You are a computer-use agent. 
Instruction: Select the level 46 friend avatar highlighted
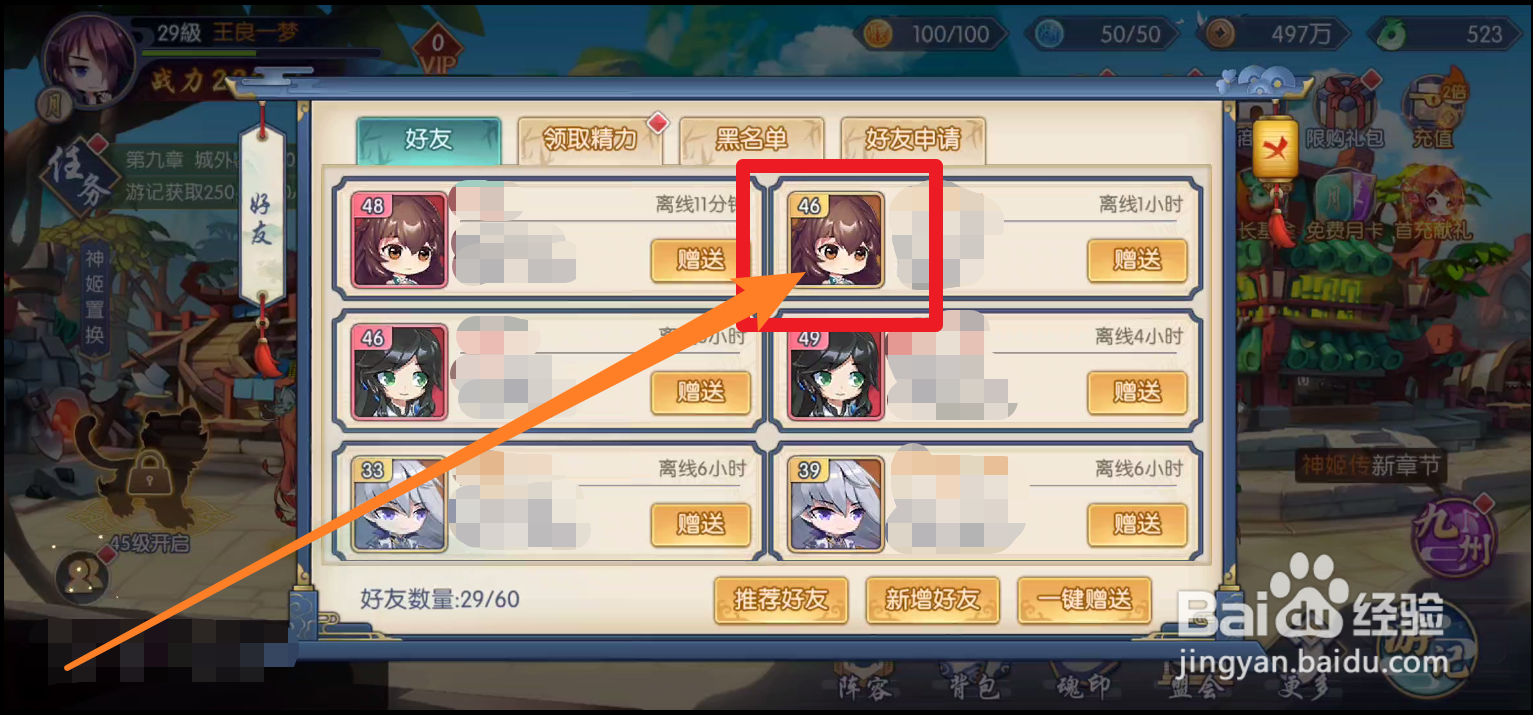[x=836, y=240]
